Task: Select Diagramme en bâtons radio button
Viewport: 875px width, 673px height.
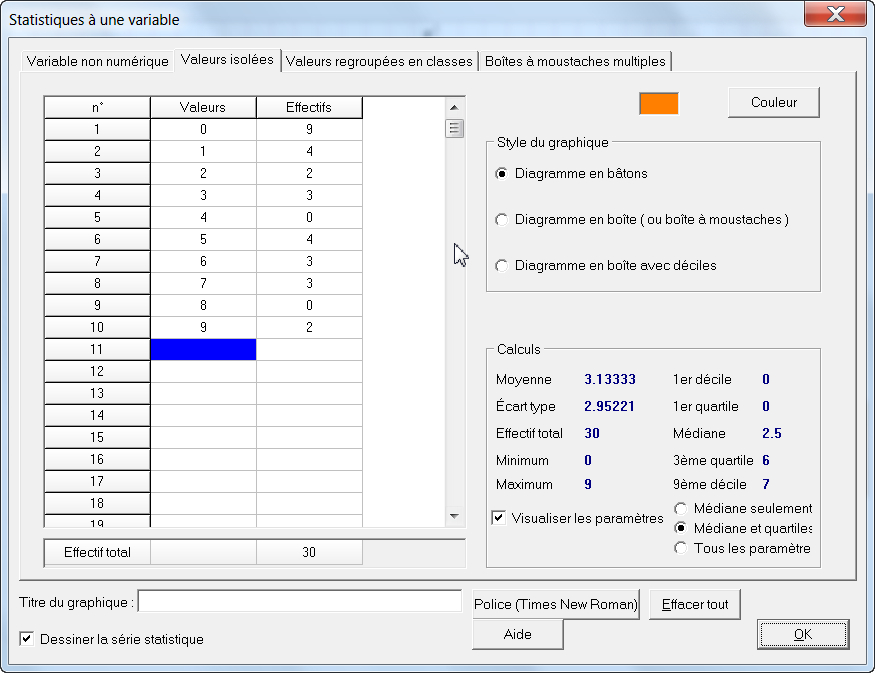Action: click(x=502, y=173)
